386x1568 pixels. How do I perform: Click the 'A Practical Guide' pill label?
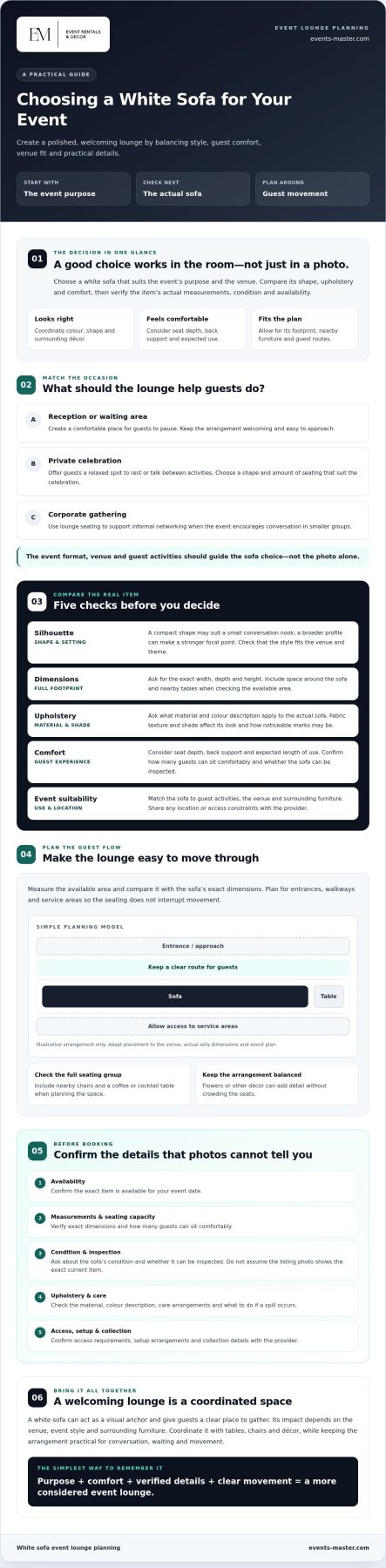pyautogui.click(x=57, y=75)
